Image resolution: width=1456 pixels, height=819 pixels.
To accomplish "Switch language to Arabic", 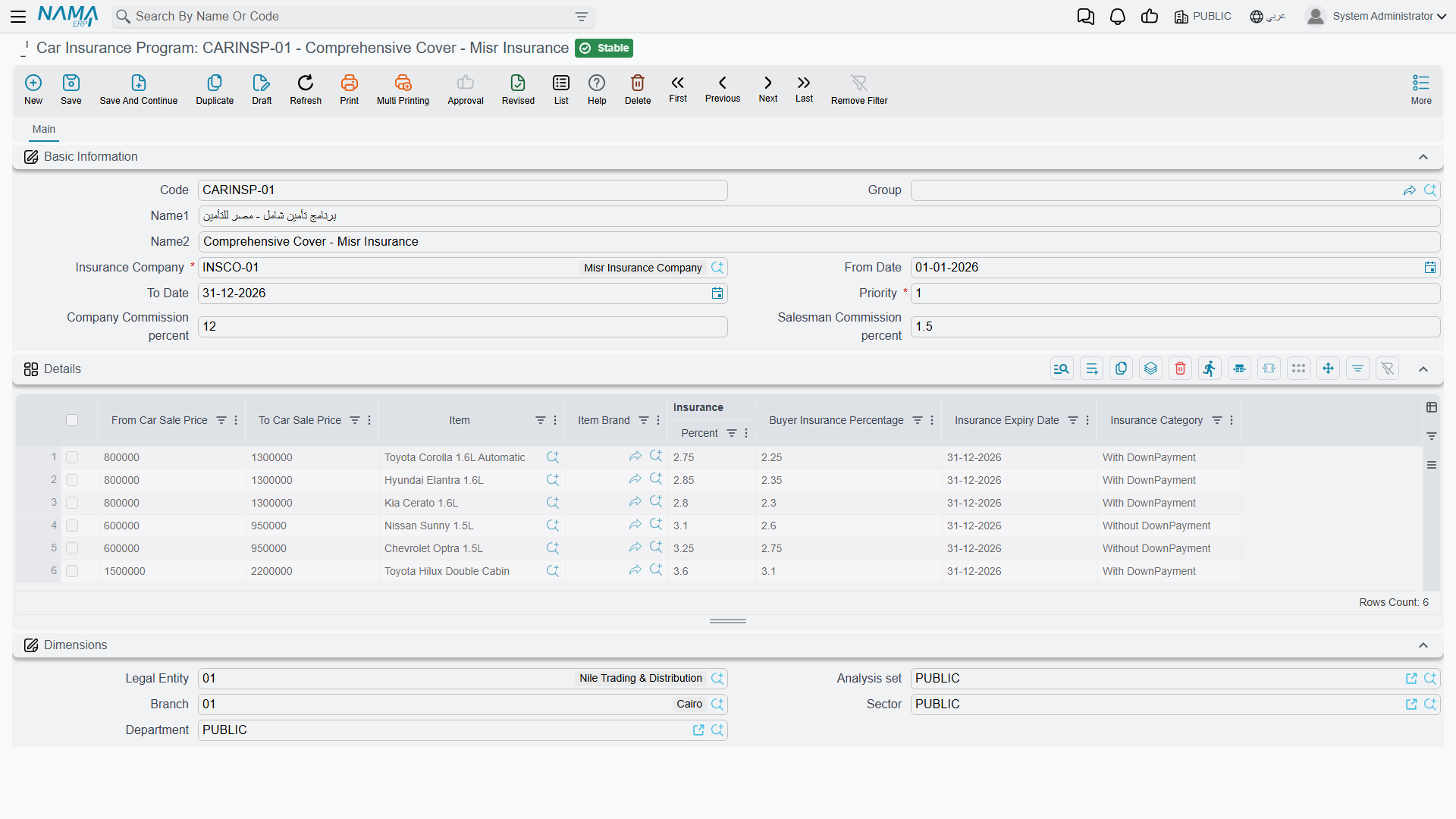I will click(x=1268, y=17).
